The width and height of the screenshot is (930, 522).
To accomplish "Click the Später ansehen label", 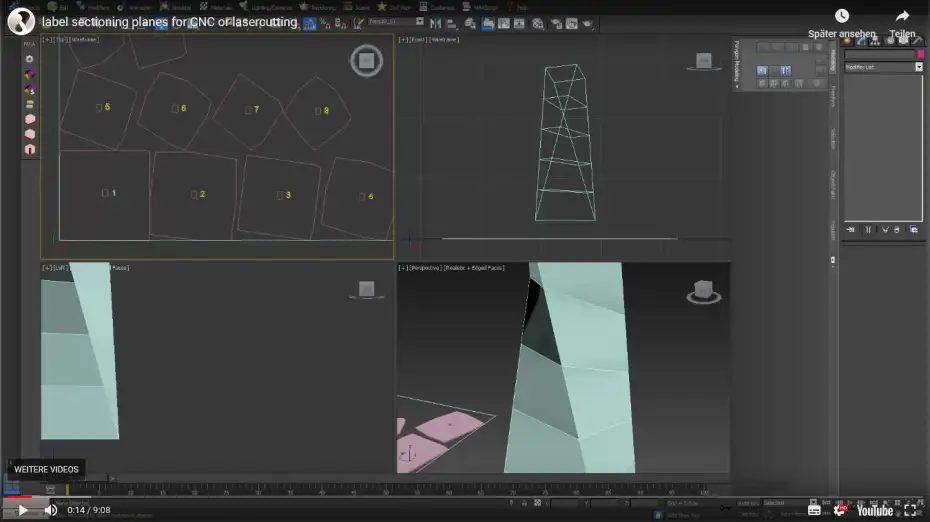I will tap(842, 34).
